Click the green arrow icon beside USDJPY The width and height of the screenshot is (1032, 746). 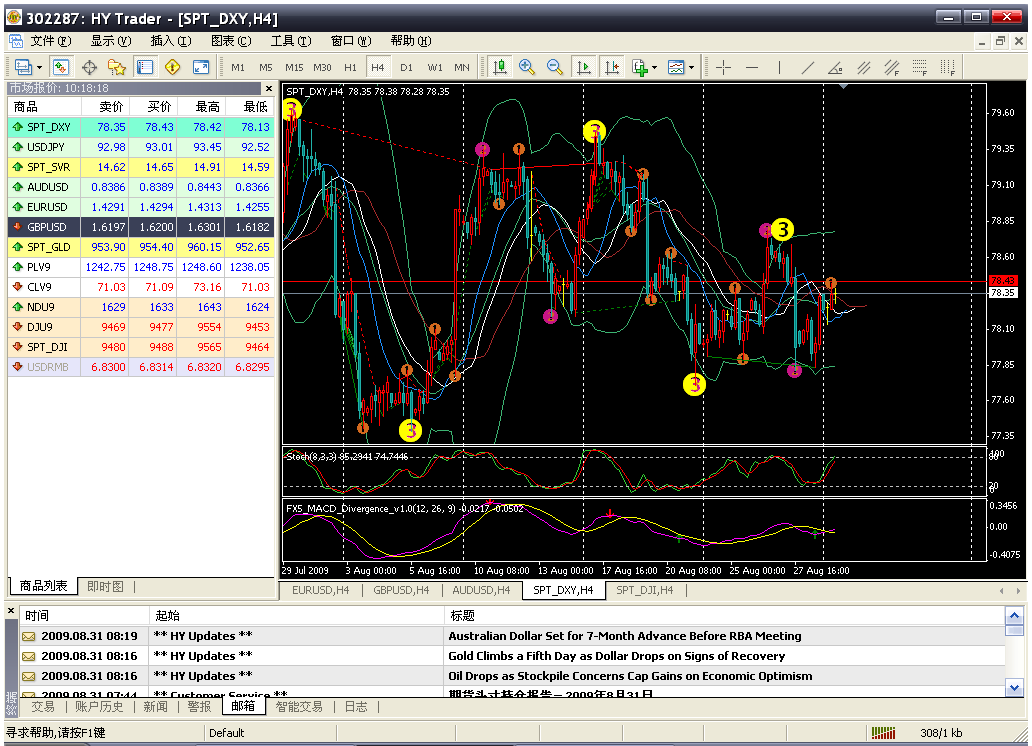pyautogui.click(x=18, y=147)
